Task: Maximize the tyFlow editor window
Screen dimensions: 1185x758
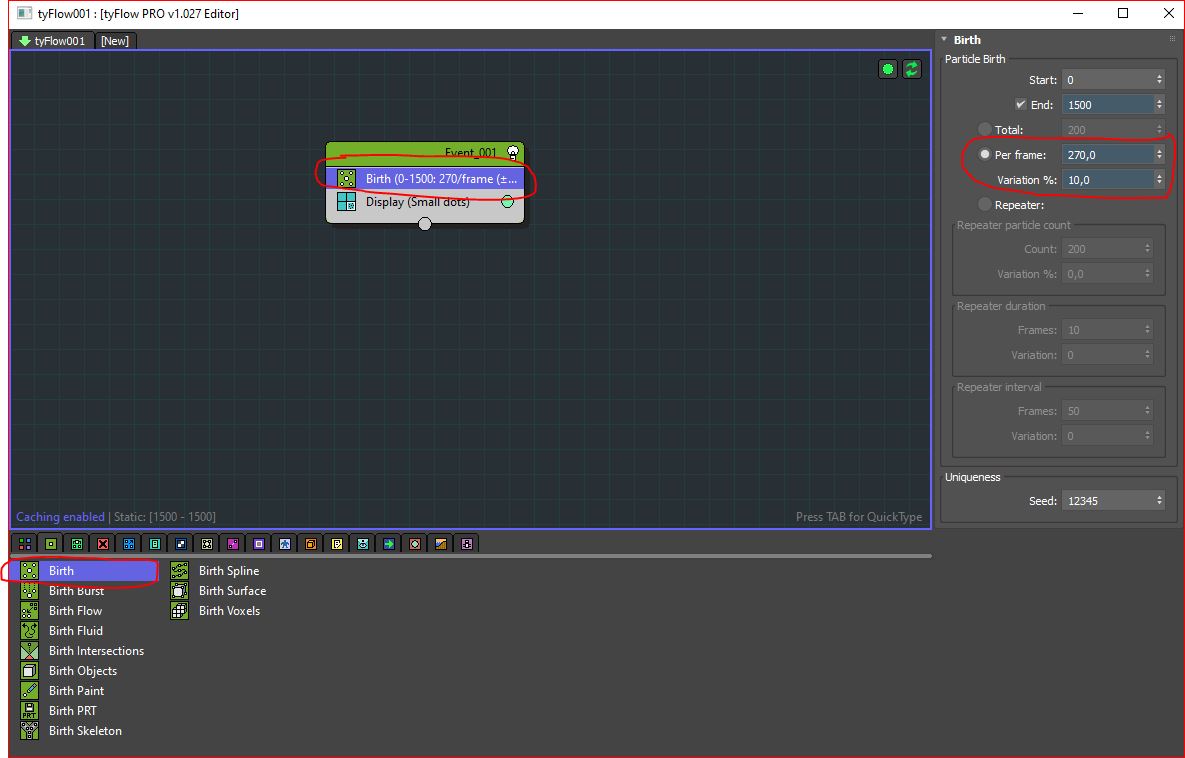Action: 1123,14
